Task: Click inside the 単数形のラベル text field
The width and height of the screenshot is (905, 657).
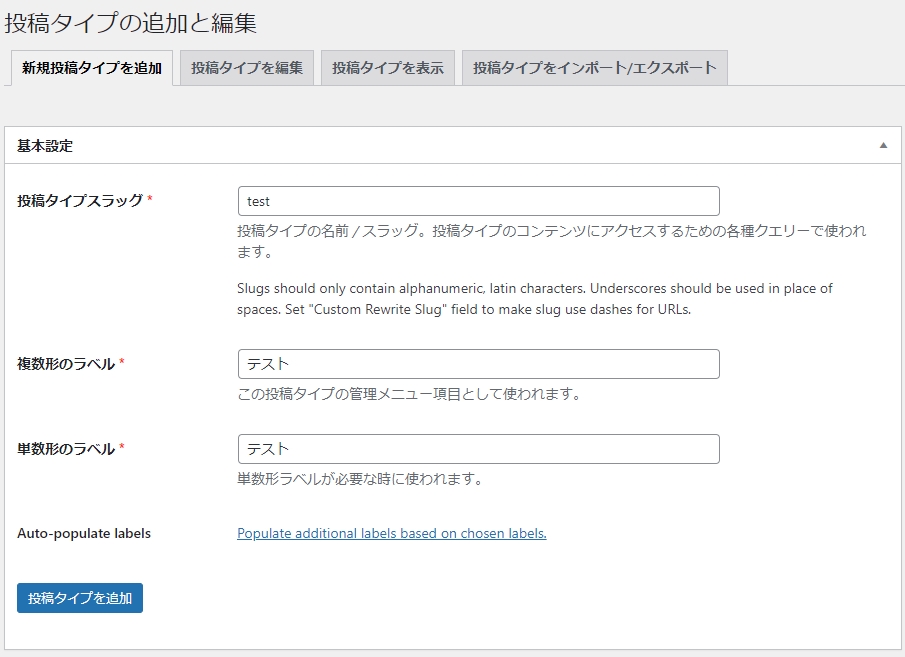Action: (478, 448)
